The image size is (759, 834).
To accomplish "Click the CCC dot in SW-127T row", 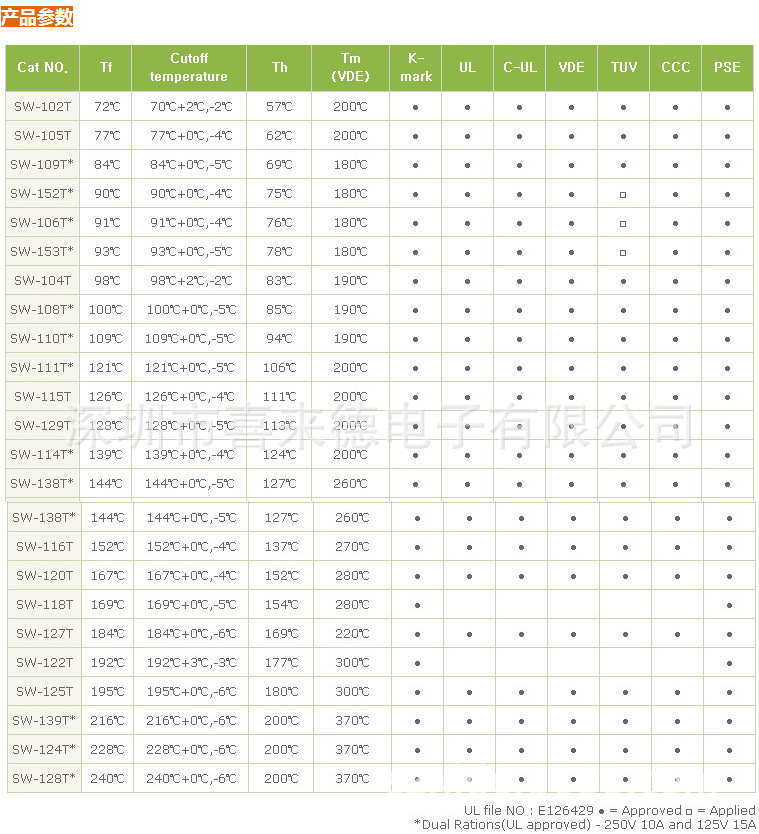I will tap(677, 634).
